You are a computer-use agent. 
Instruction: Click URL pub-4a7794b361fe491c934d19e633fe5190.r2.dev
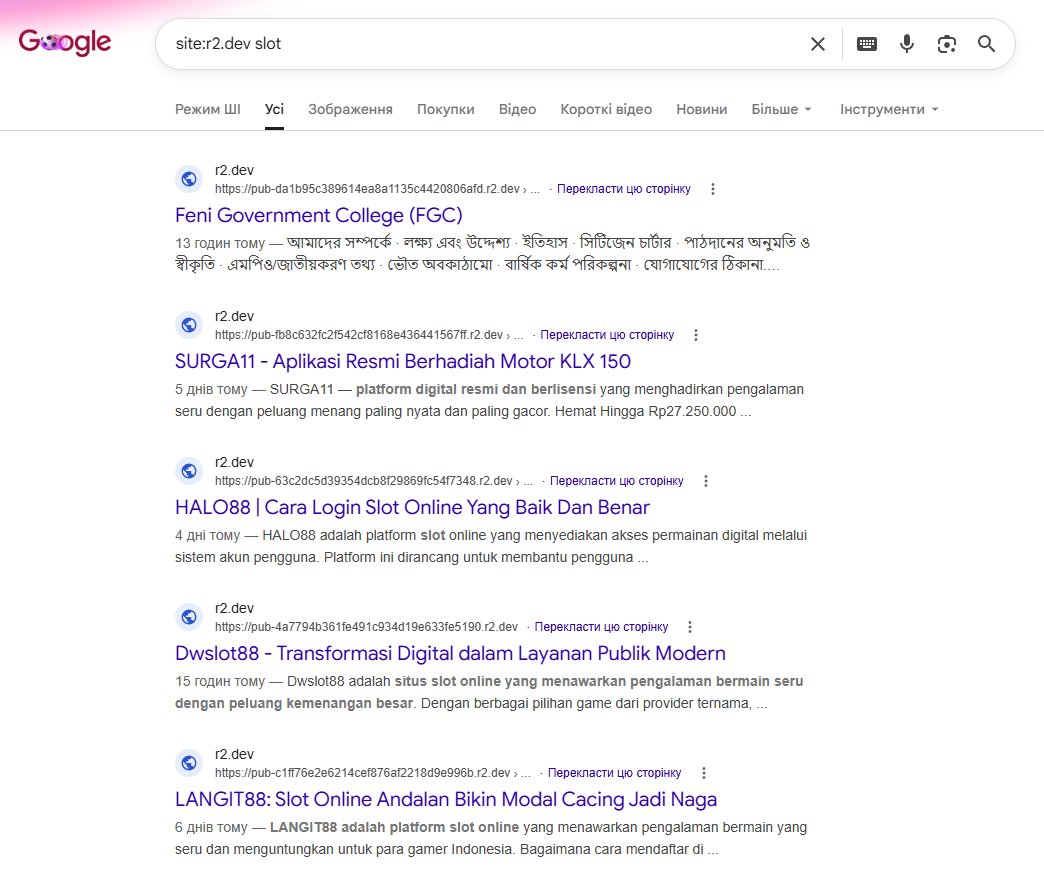click(x=366, y=627)
